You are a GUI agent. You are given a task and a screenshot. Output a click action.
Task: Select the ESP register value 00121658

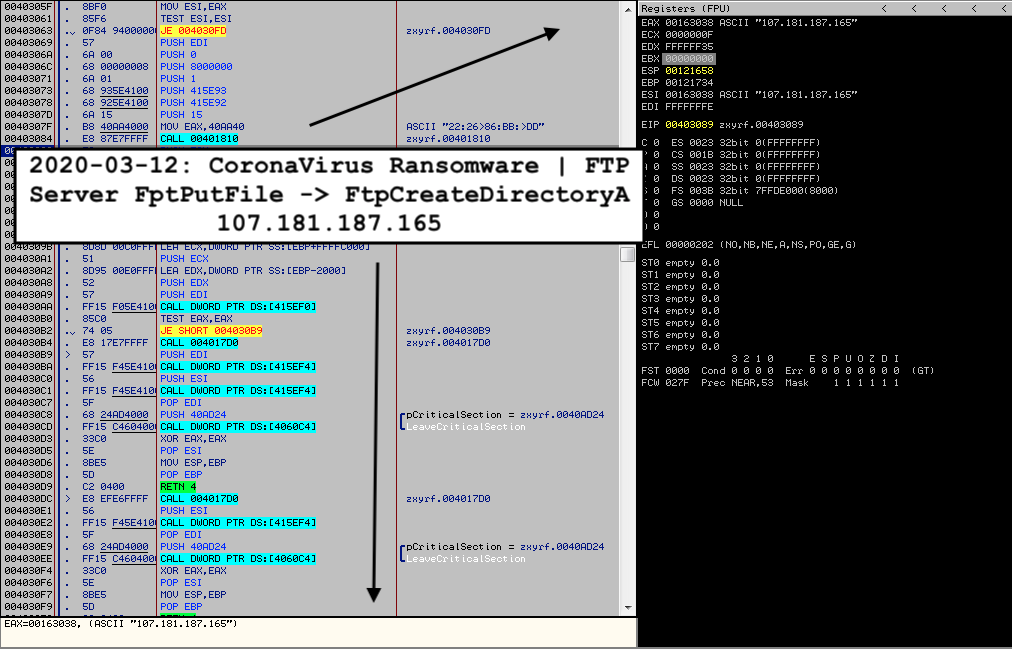[689, 71]
